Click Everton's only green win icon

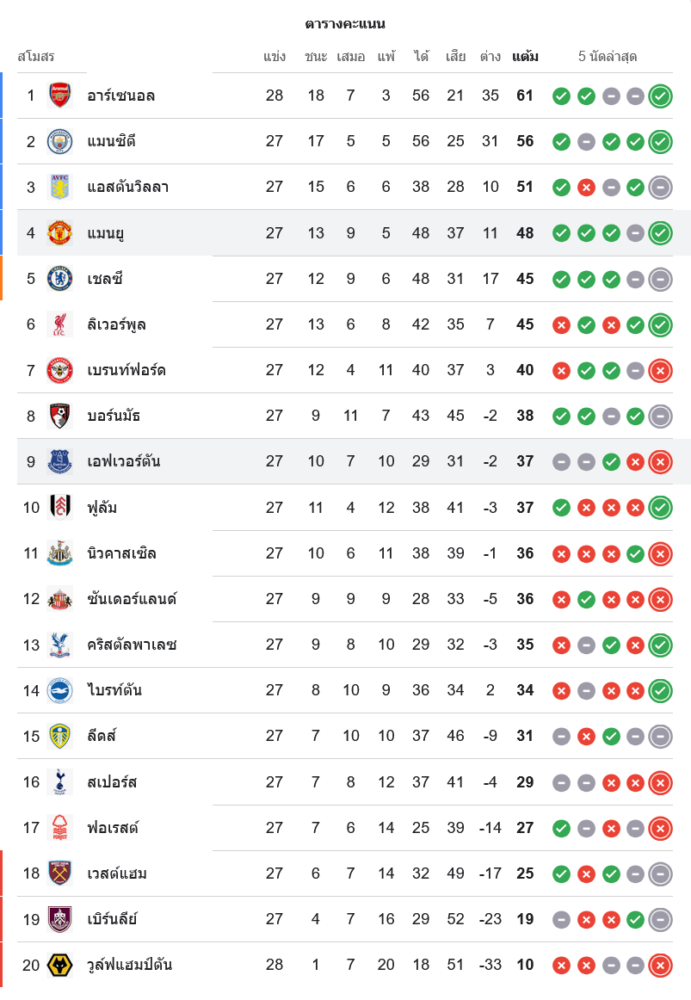611,461
